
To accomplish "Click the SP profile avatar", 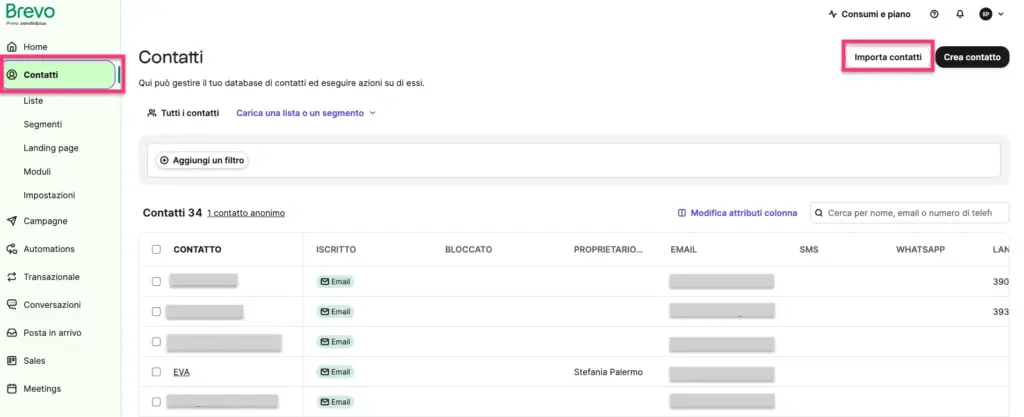I will click(985, 14).
